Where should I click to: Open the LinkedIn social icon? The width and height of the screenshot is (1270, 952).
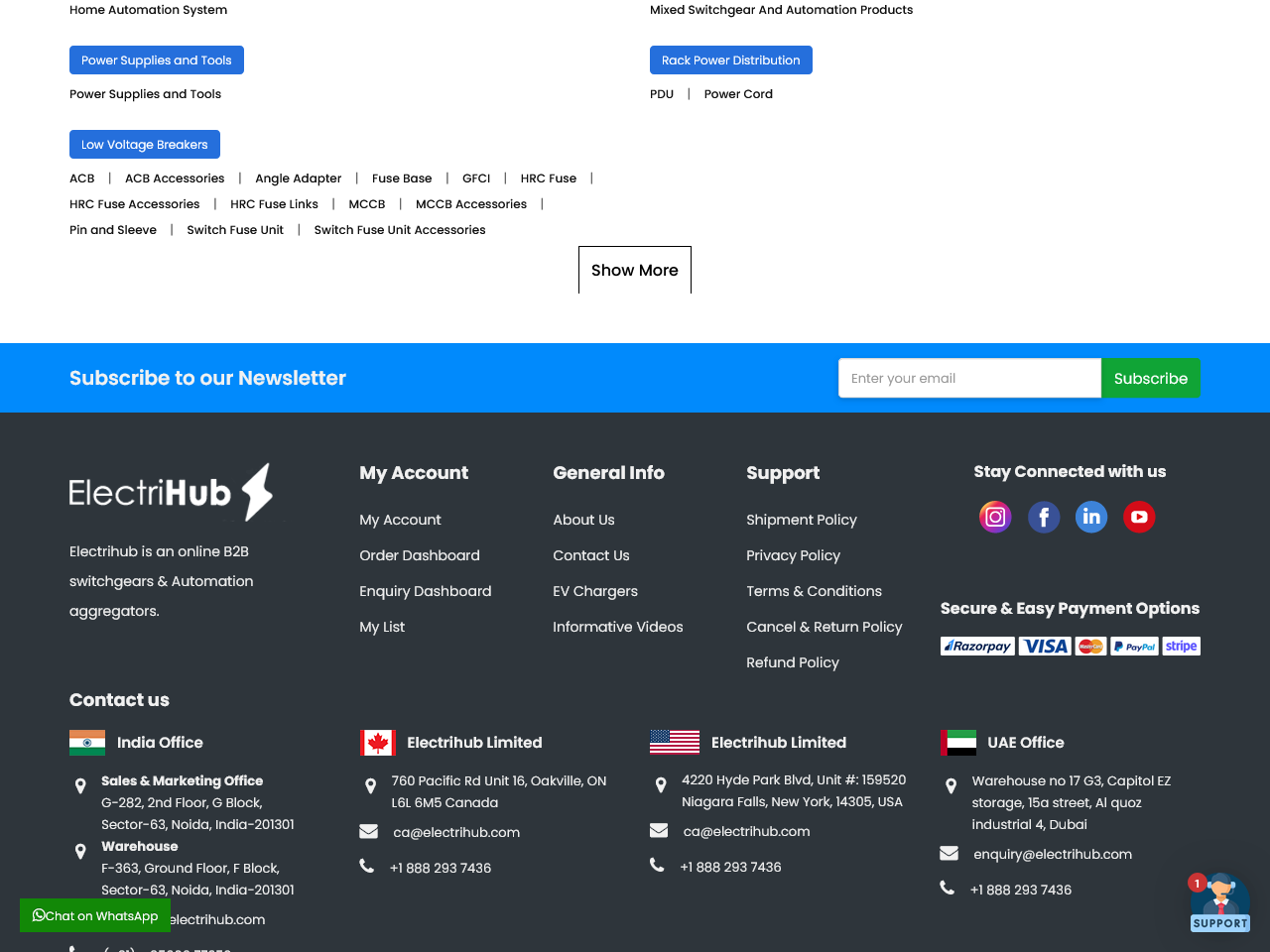click(1091, 517)
